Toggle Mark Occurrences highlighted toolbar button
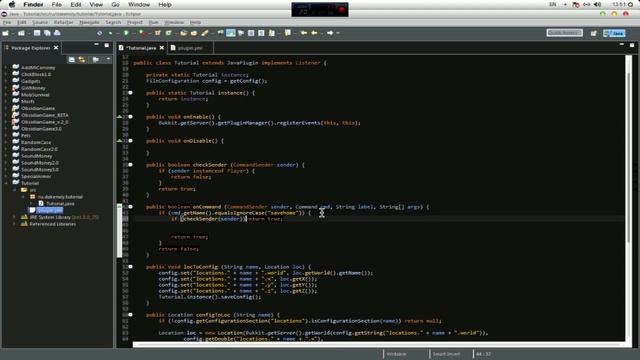The height and width of the screenshot is (360, 640). tap(231, 33)
